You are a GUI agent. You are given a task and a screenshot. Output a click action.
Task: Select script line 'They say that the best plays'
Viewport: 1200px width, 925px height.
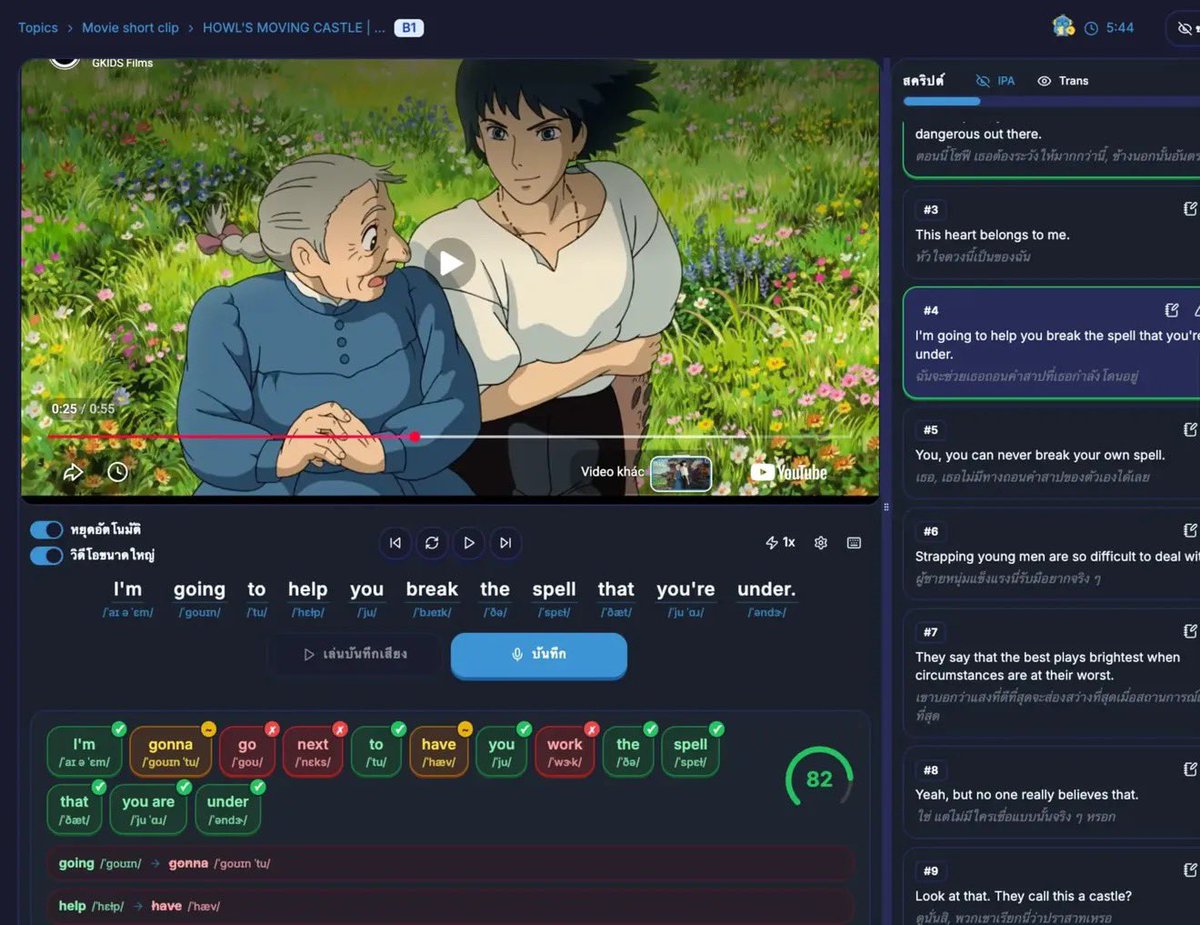coord(1051,672)
